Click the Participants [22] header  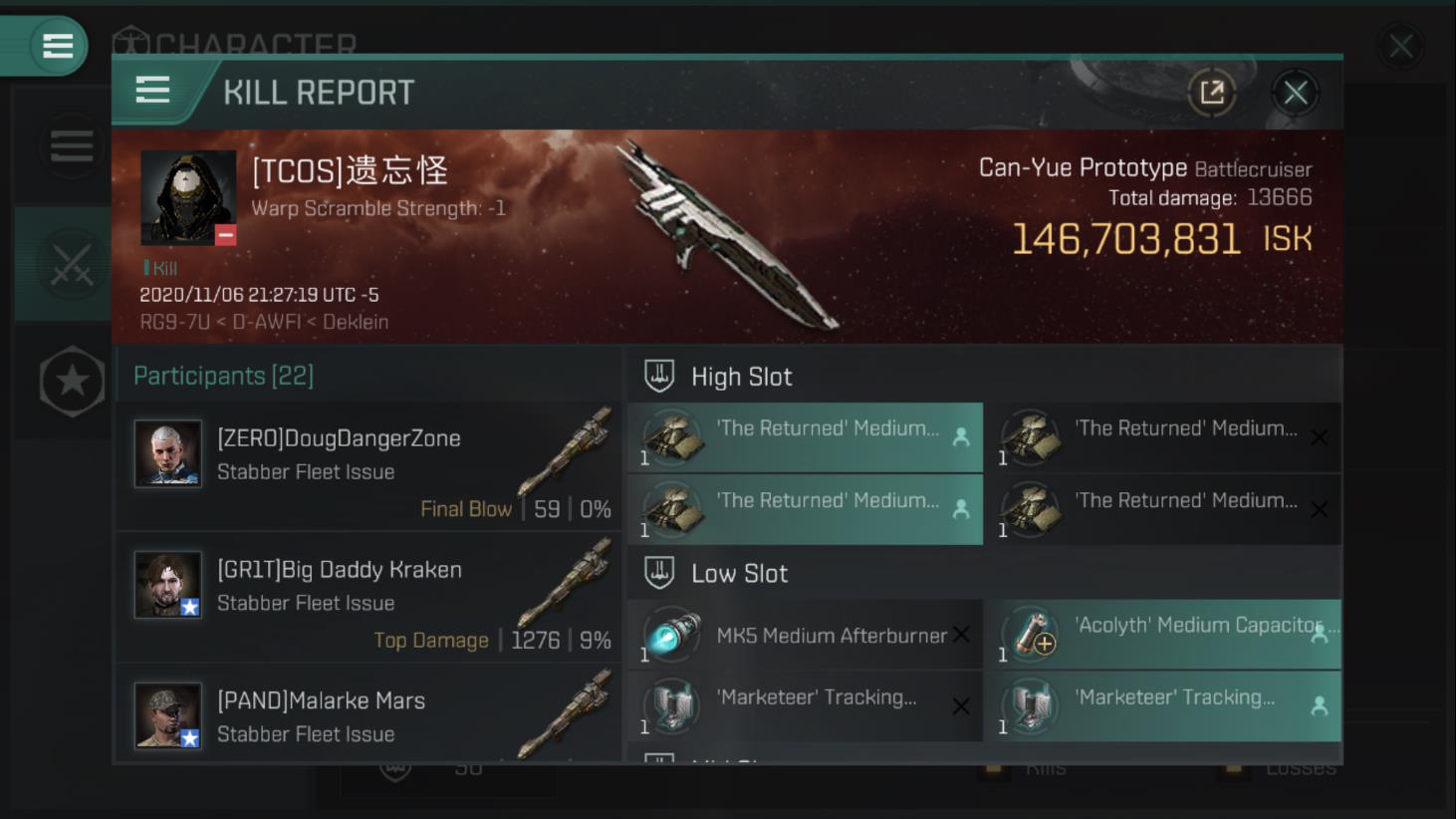coord(224,376)
